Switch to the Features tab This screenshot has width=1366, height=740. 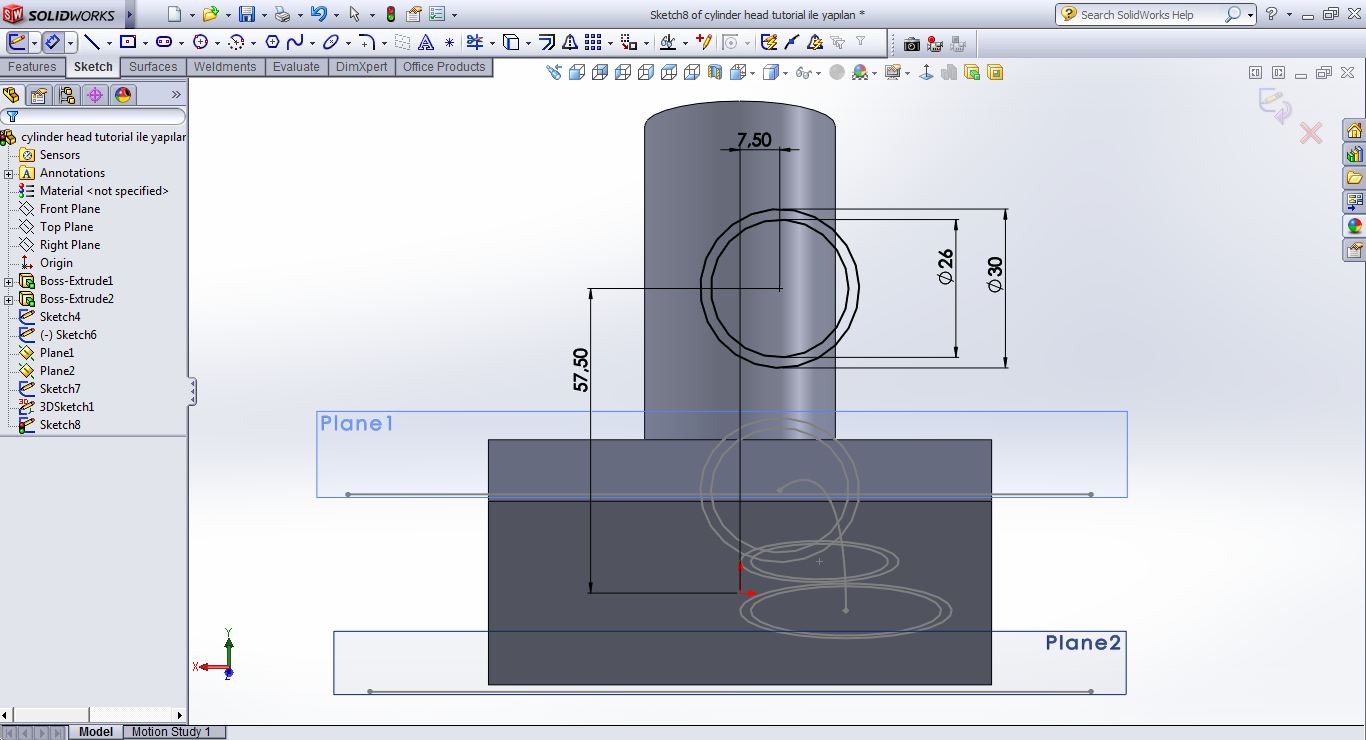(32, 67)
